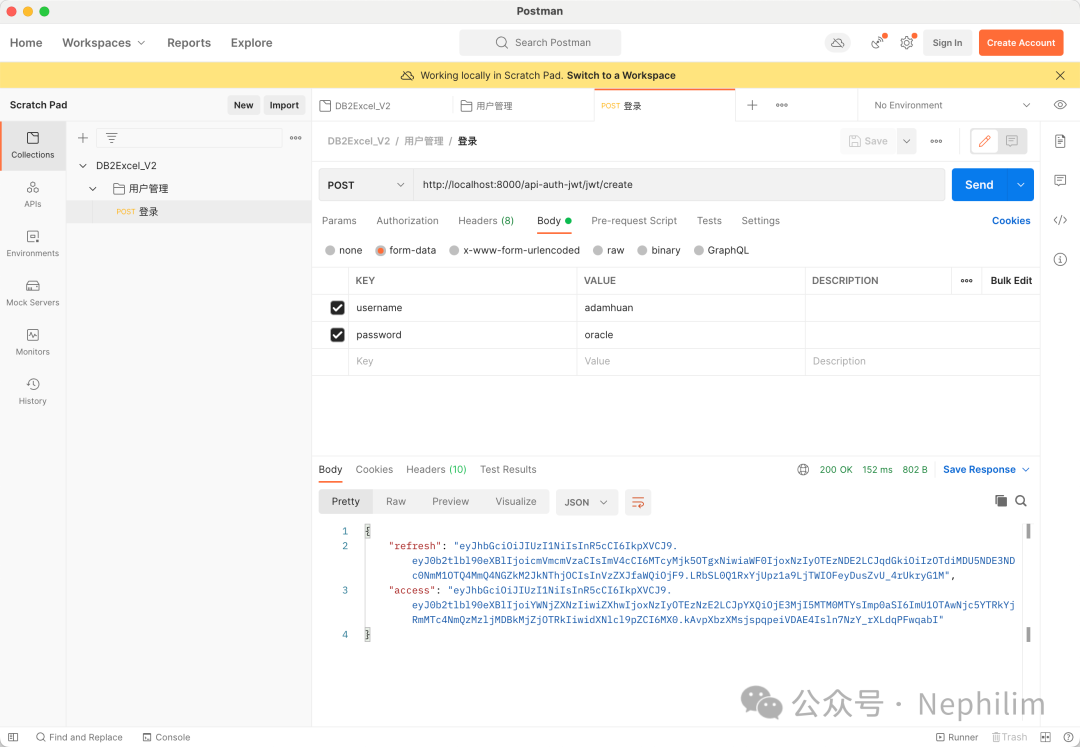Select the raw body type
Screen dimensions: 1080x747
[x=598, y=251]
